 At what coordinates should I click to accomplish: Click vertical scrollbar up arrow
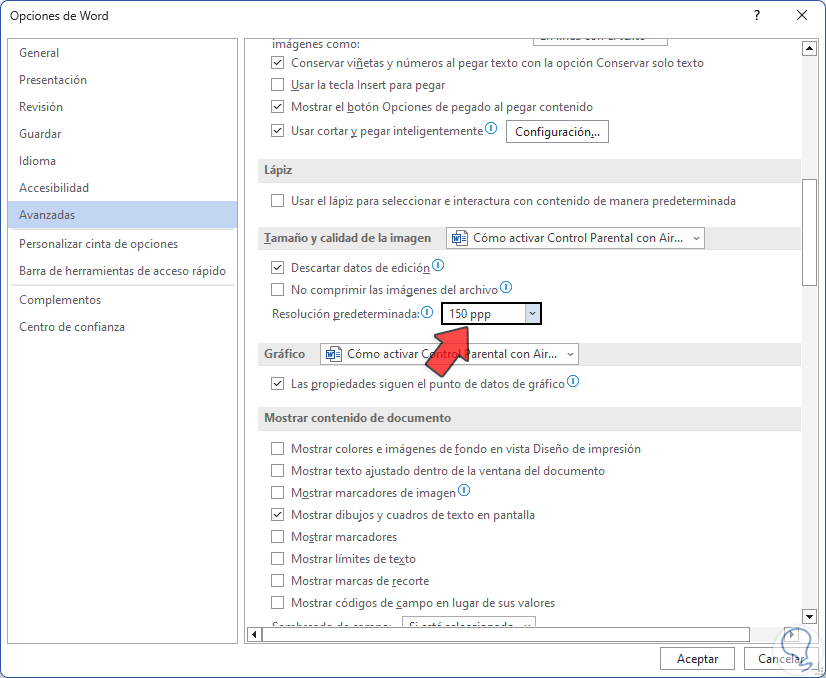tap(809, 49)
